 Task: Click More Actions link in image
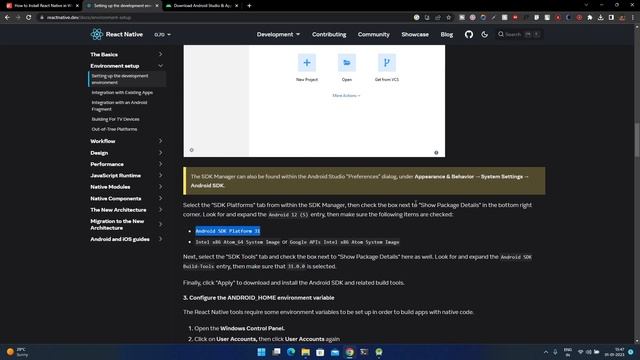346,96
